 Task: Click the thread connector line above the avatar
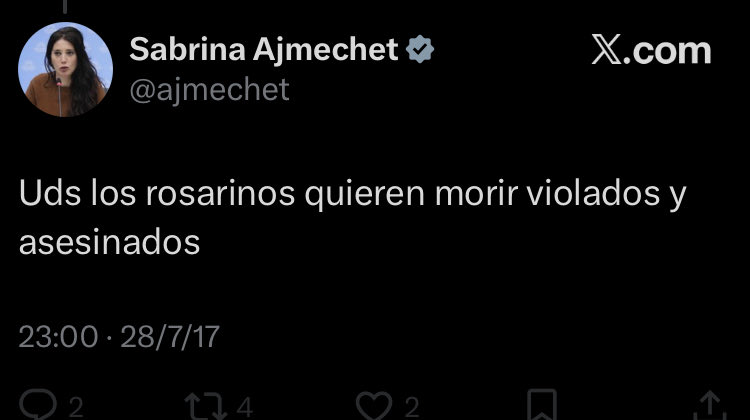click(65, 6)
